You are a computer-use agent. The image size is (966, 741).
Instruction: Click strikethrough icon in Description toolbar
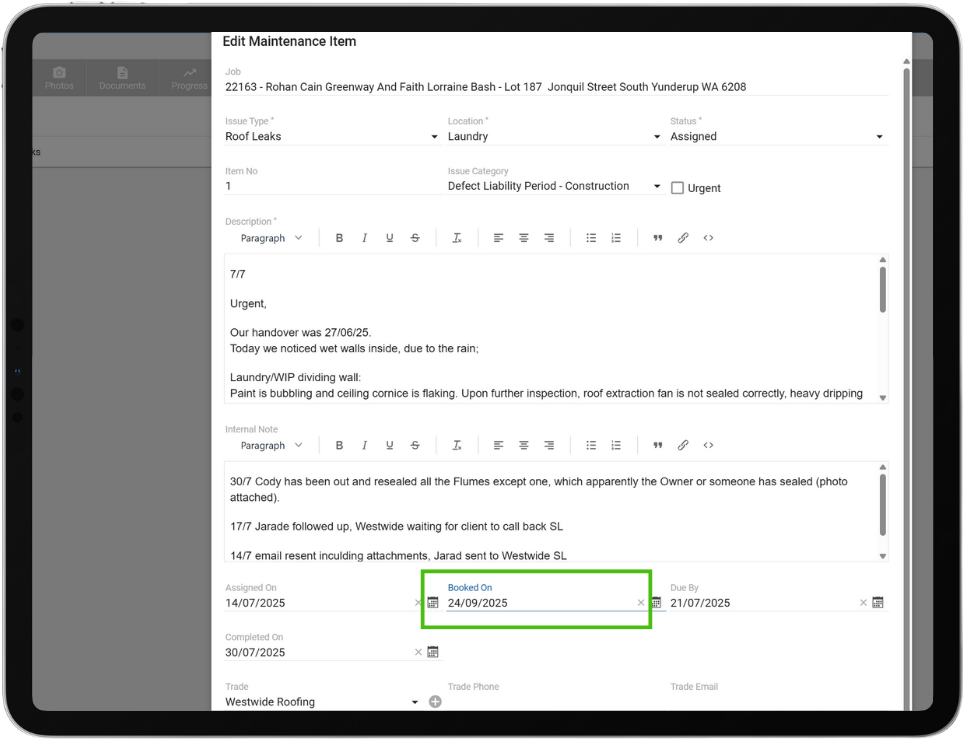point(415,238)
